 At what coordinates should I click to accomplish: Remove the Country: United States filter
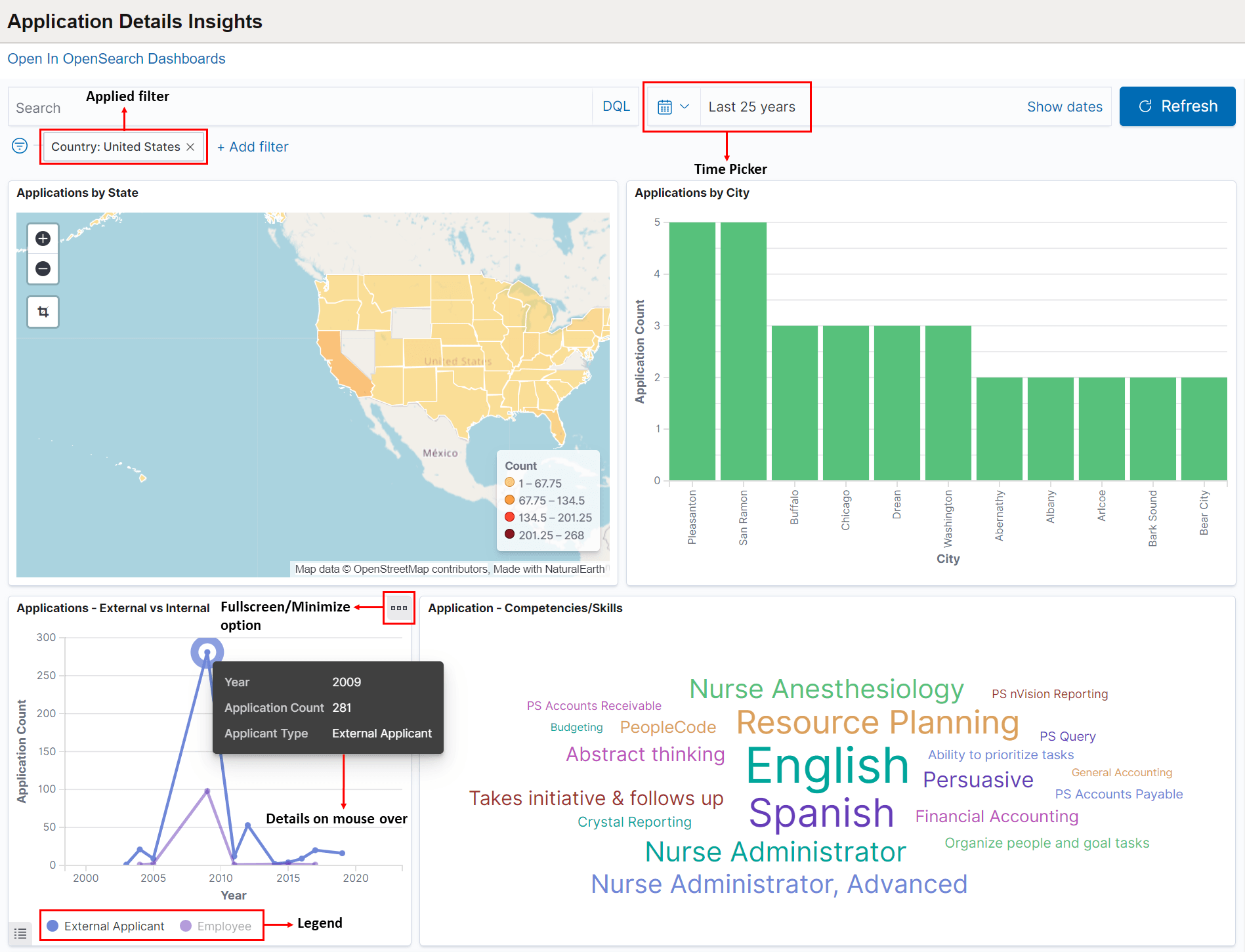point(190,146)
